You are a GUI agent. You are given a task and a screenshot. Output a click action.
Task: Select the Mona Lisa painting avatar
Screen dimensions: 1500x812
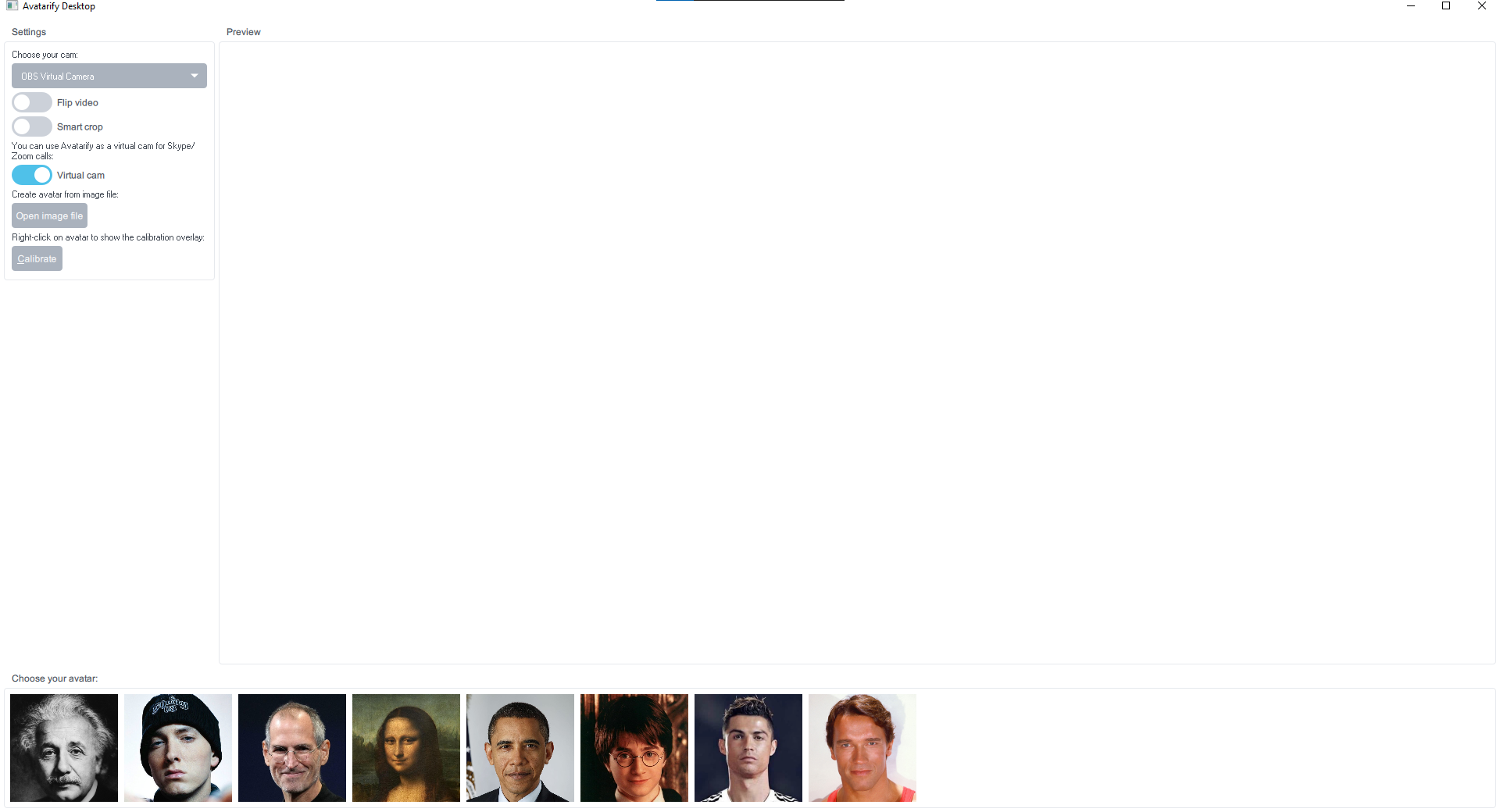(x=406, y=748)
